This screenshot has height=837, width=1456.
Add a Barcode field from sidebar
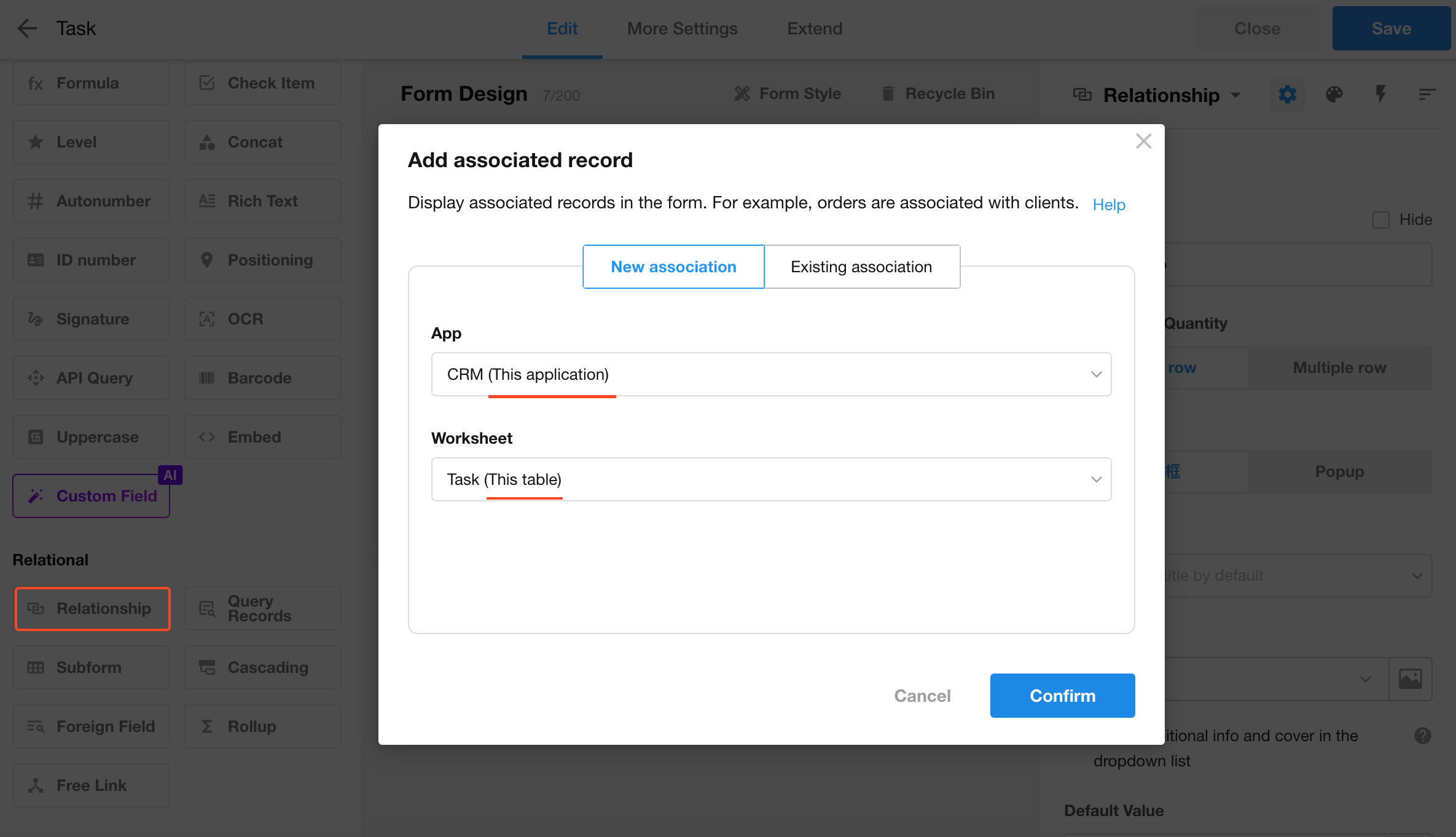coord(262,378)
